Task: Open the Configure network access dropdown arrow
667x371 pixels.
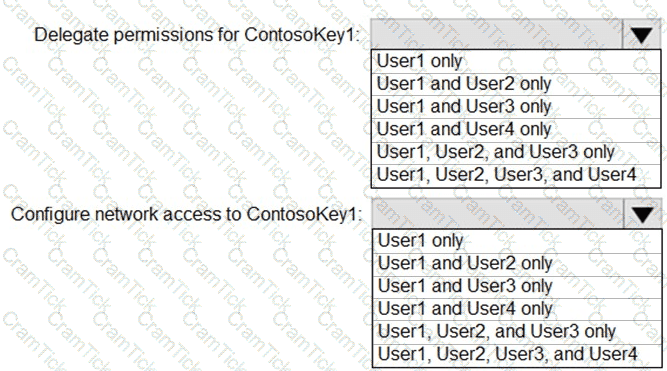Action: coord(642,214)
